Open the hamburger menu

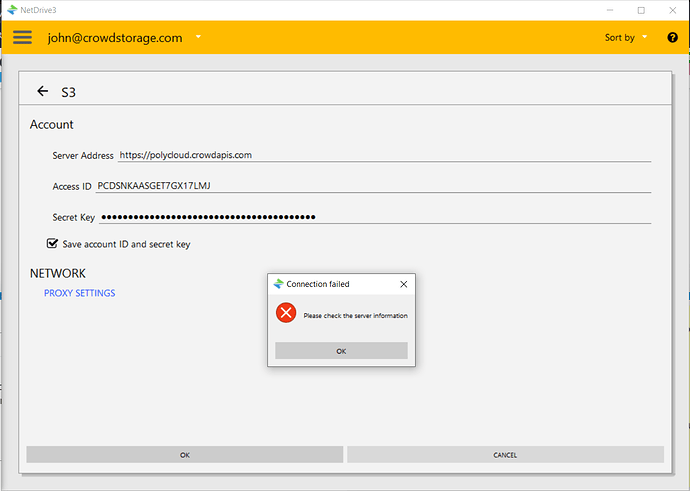tap(22, 37)
